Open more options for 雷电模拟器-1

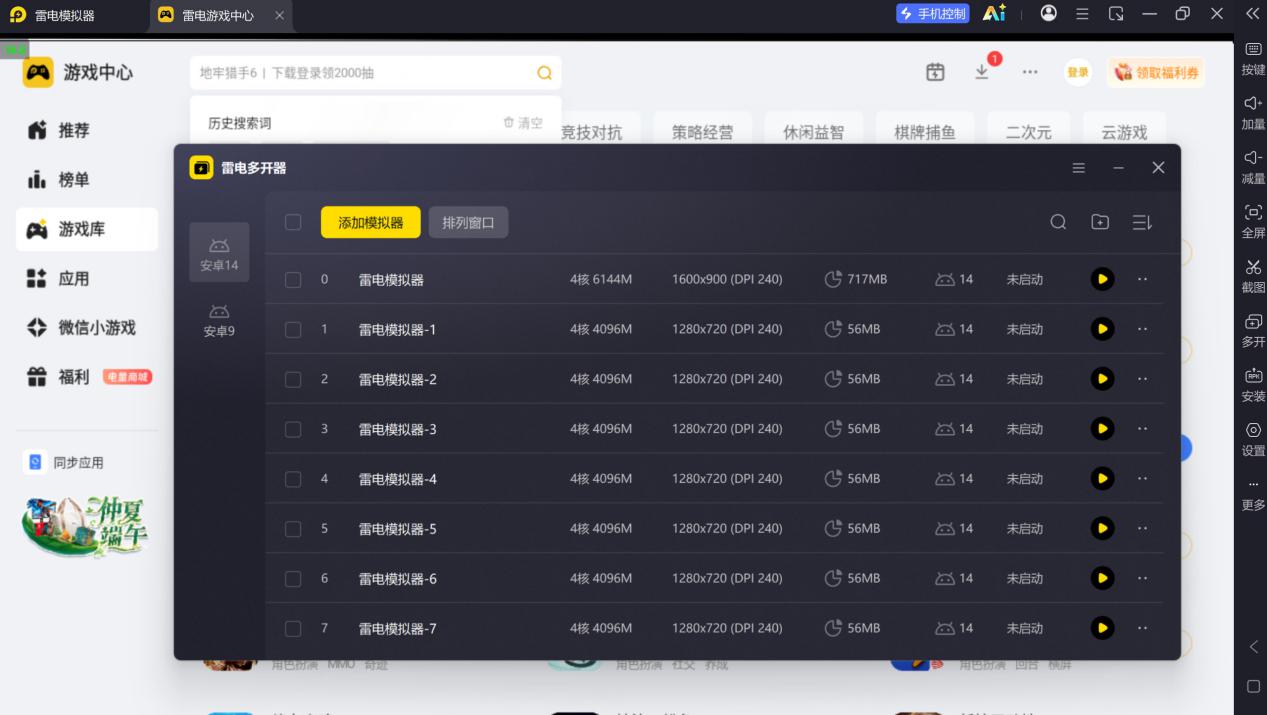[1143, 329]
